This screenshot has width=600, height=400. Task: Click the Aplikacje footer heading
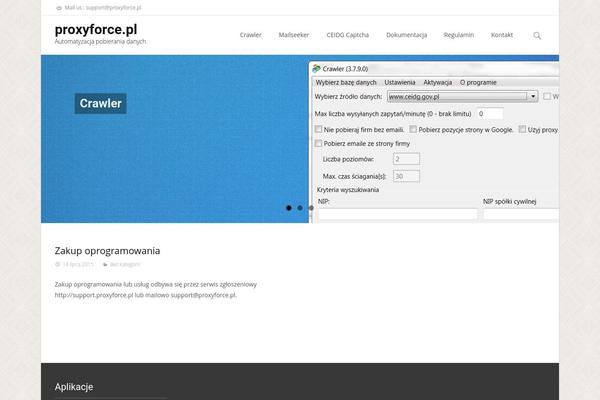(74, 387)
